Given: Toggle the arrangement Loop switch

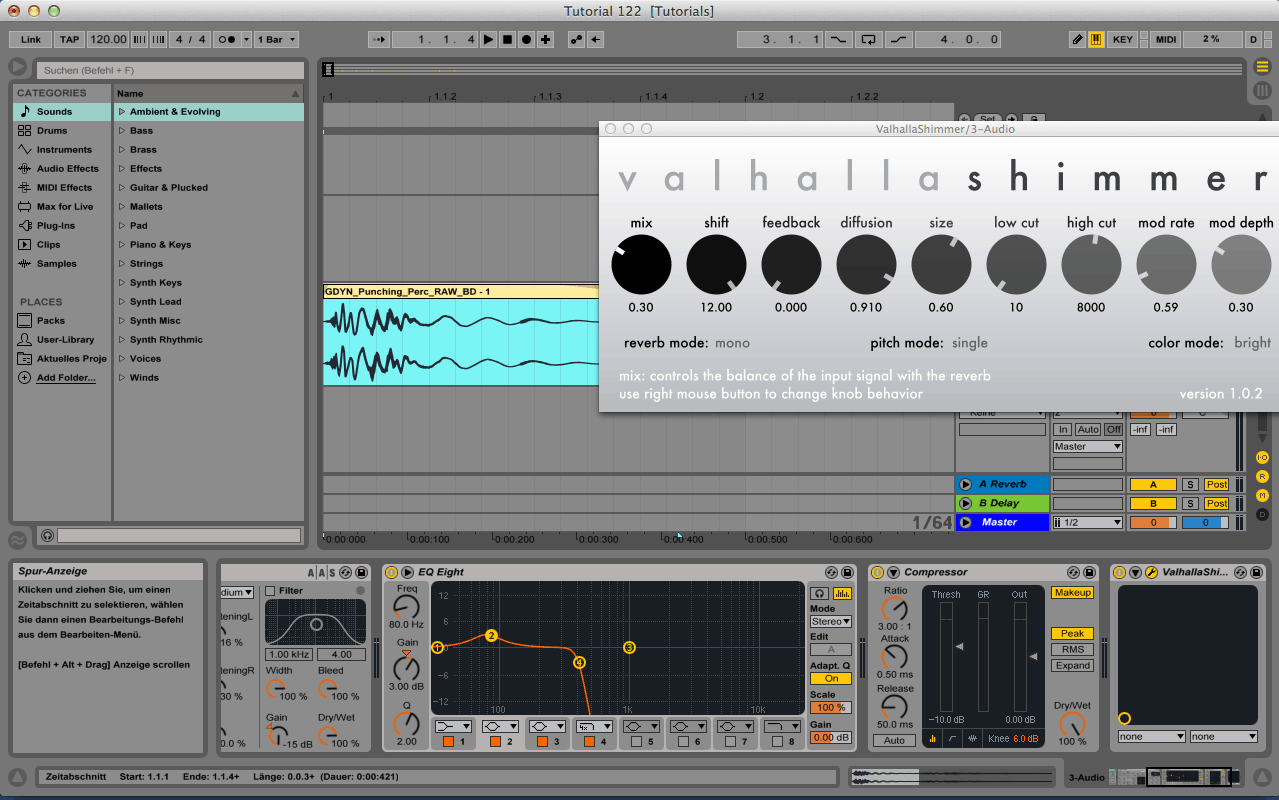Looking at the screenshot, I should pyautogui.click(x=868, y=39).
